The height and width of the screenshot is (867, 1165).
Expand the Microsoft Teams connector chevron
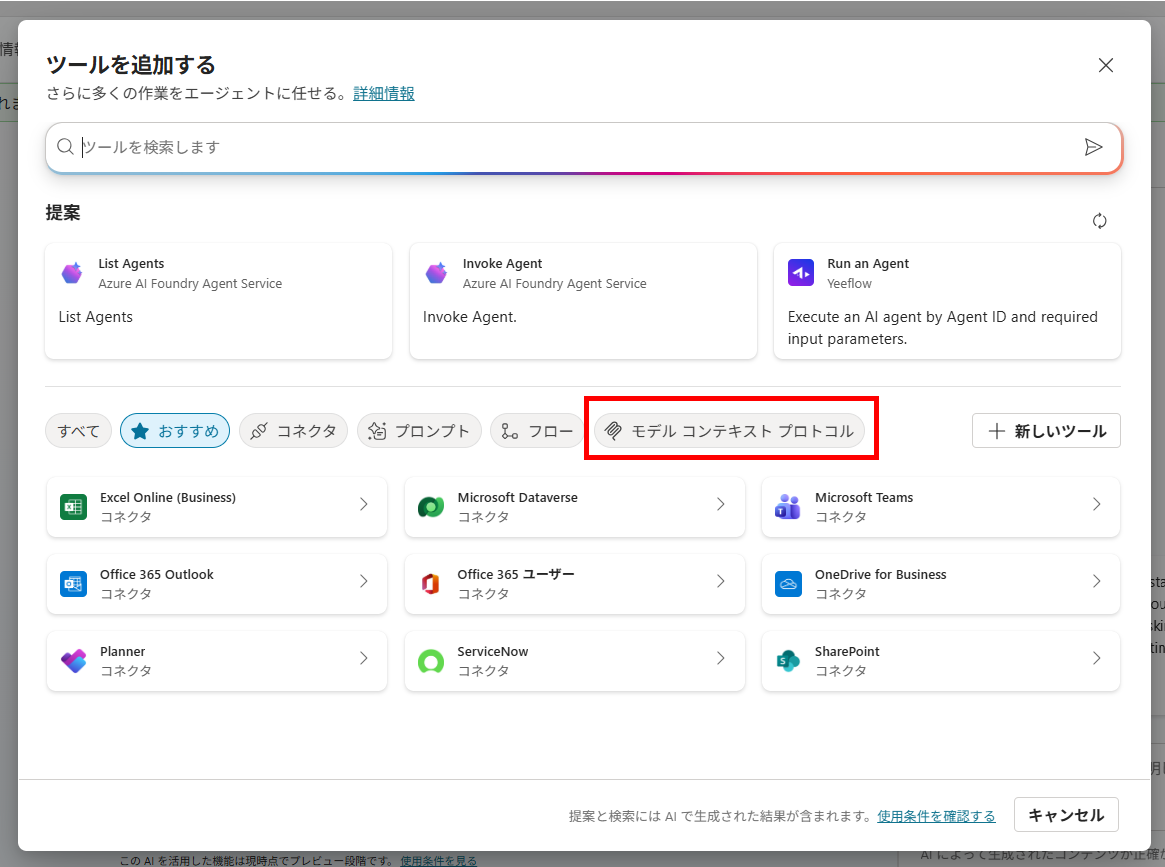click(x=1096, y=504)
